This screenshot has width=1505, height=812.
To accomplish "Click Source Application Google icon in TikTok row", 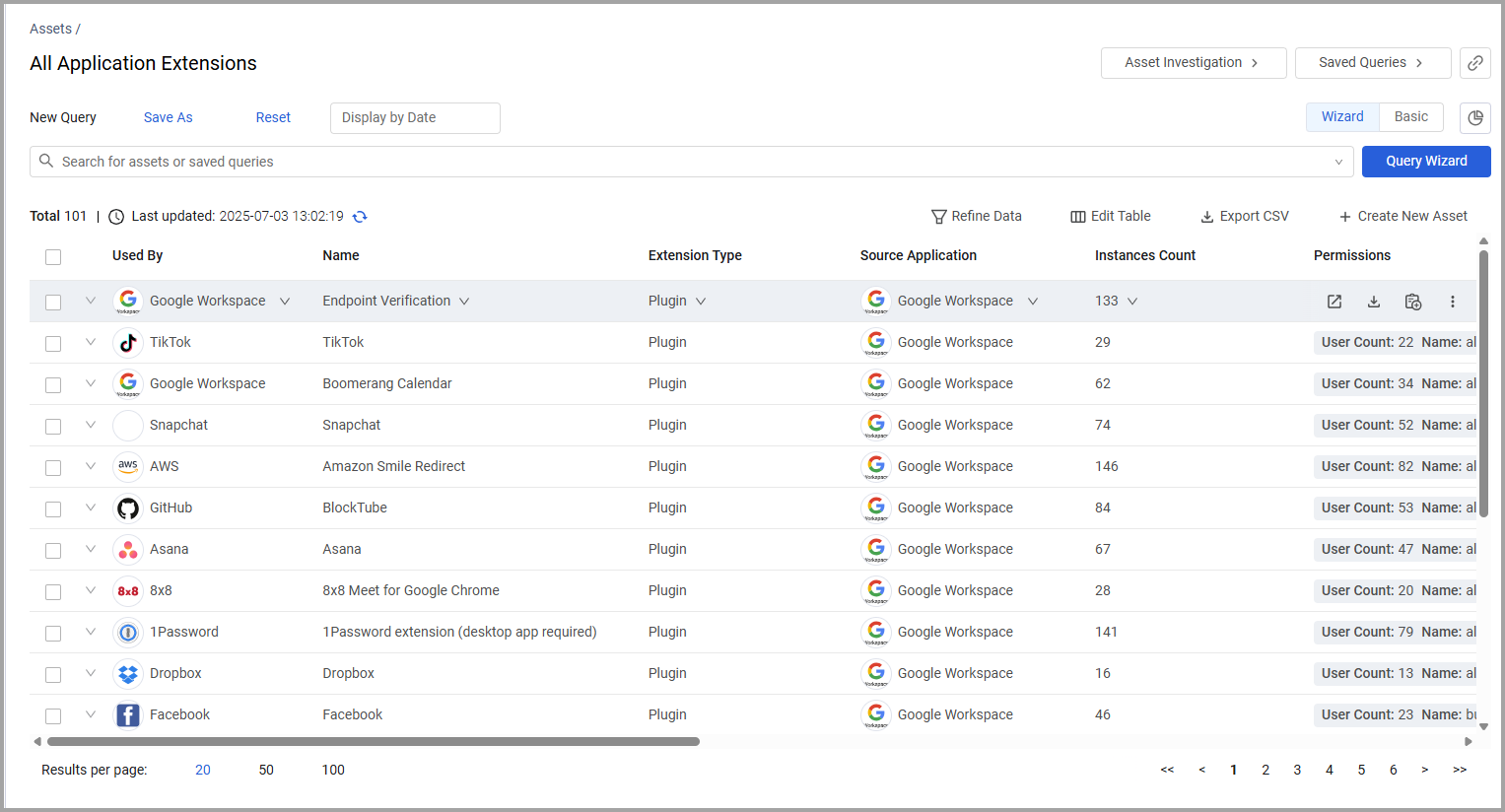I will tap(876, 343).
